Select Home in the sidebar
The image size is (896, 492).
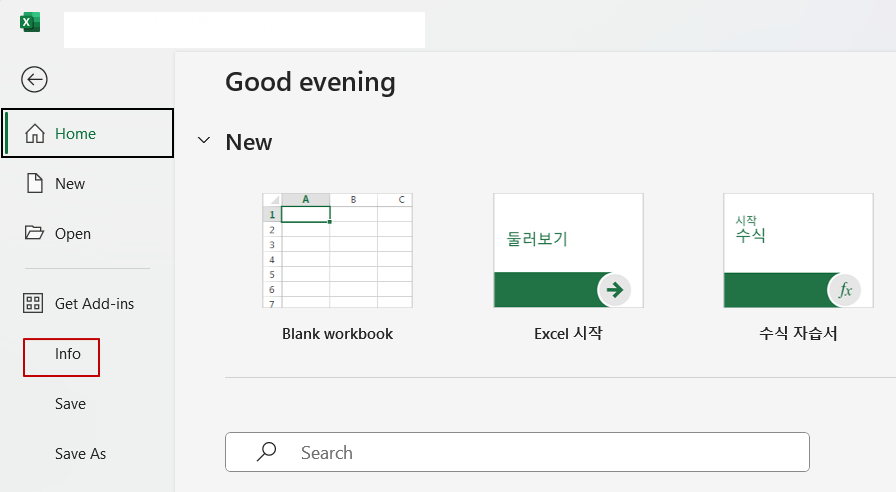[x=87, y=133]
